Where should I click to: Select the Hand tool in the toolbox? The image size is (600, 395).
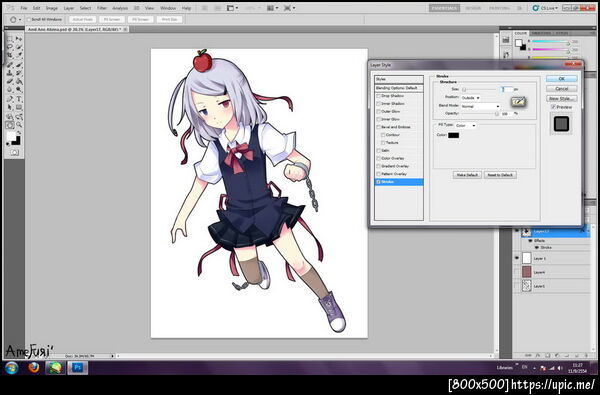(10, 125)
